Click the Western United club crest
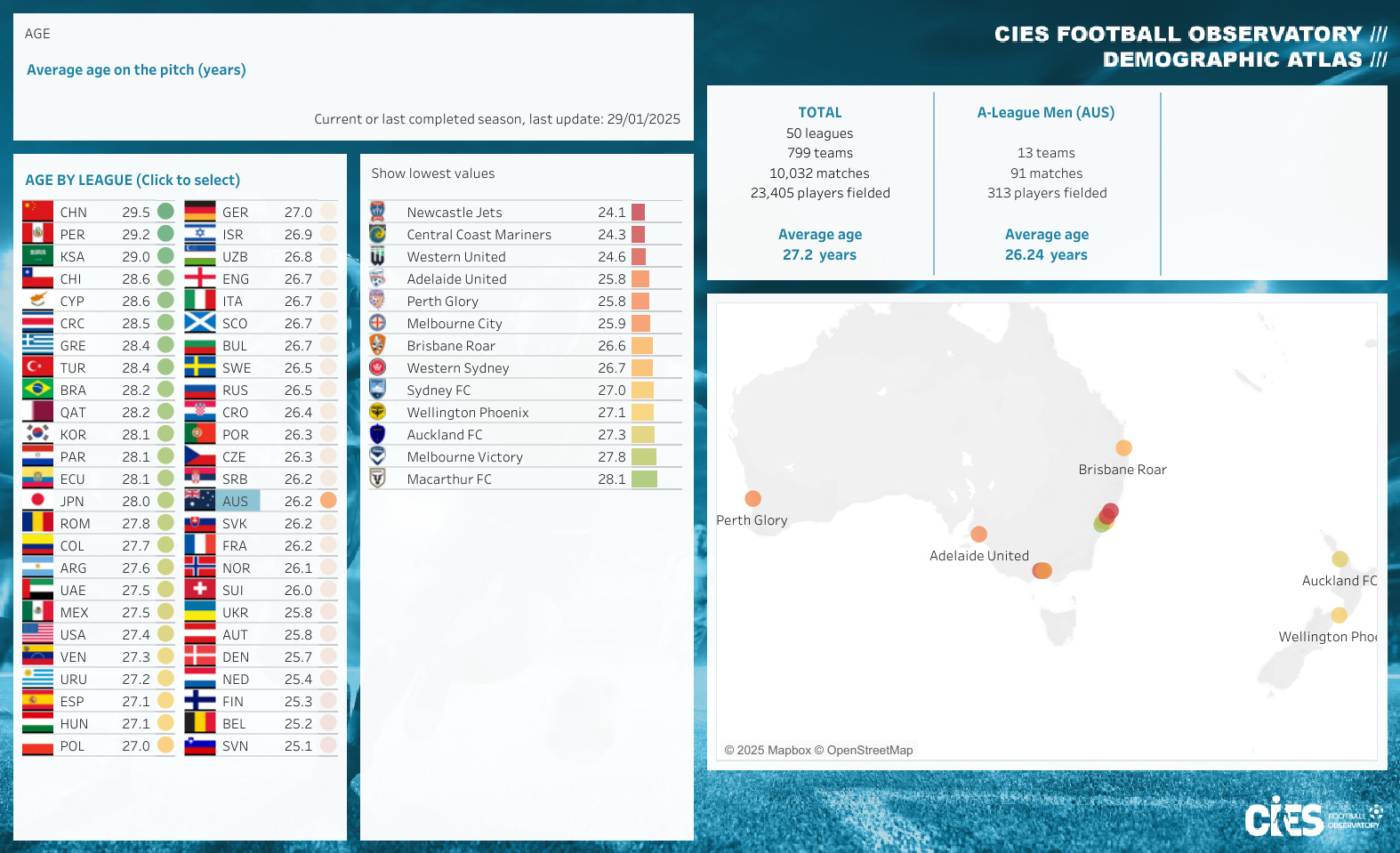This screenshot has height=853, width=1400. (377, 256)
